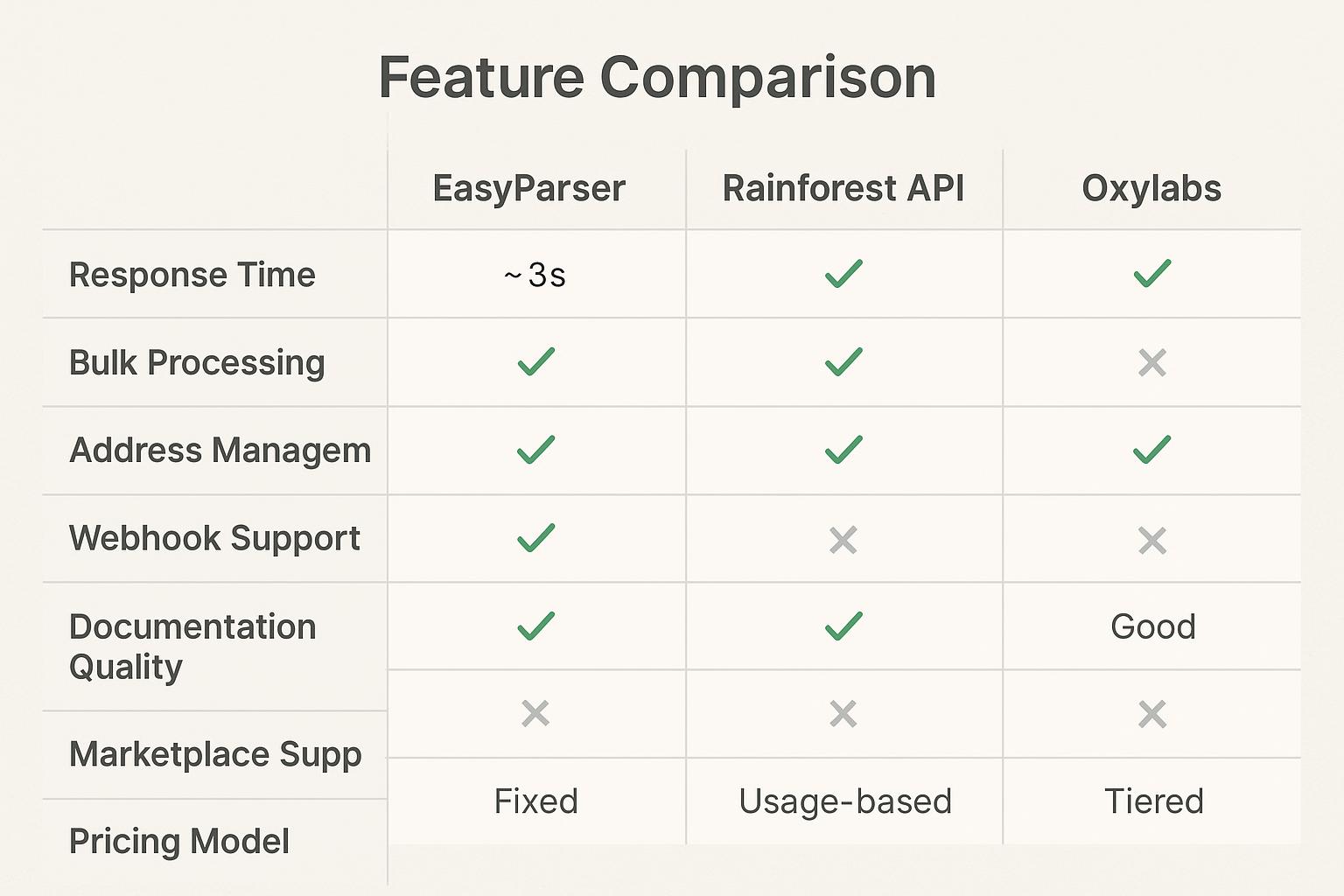Click the Oxylabs Bulk Processing X mark

1151,362
